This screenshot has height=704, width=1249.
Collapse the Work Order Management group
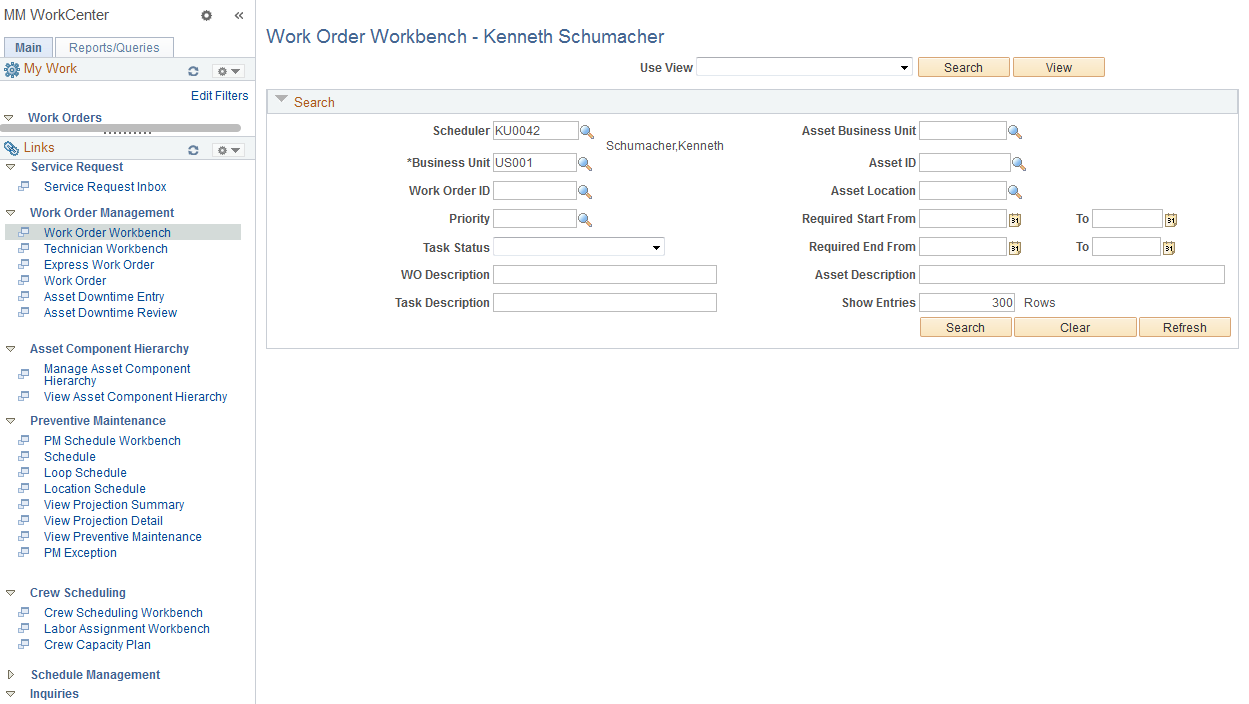pos(11,213)
